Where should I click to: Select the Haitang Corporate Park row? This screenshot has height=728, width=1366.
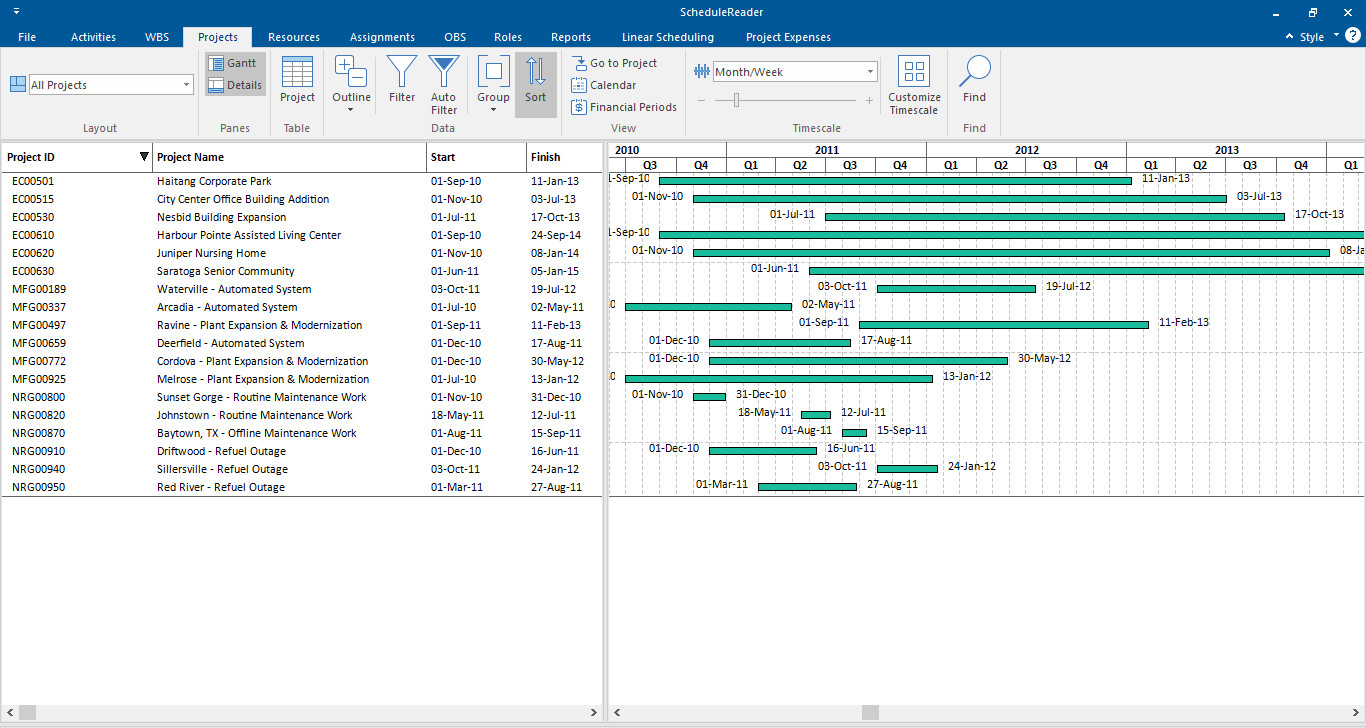(x=302, y=181)
